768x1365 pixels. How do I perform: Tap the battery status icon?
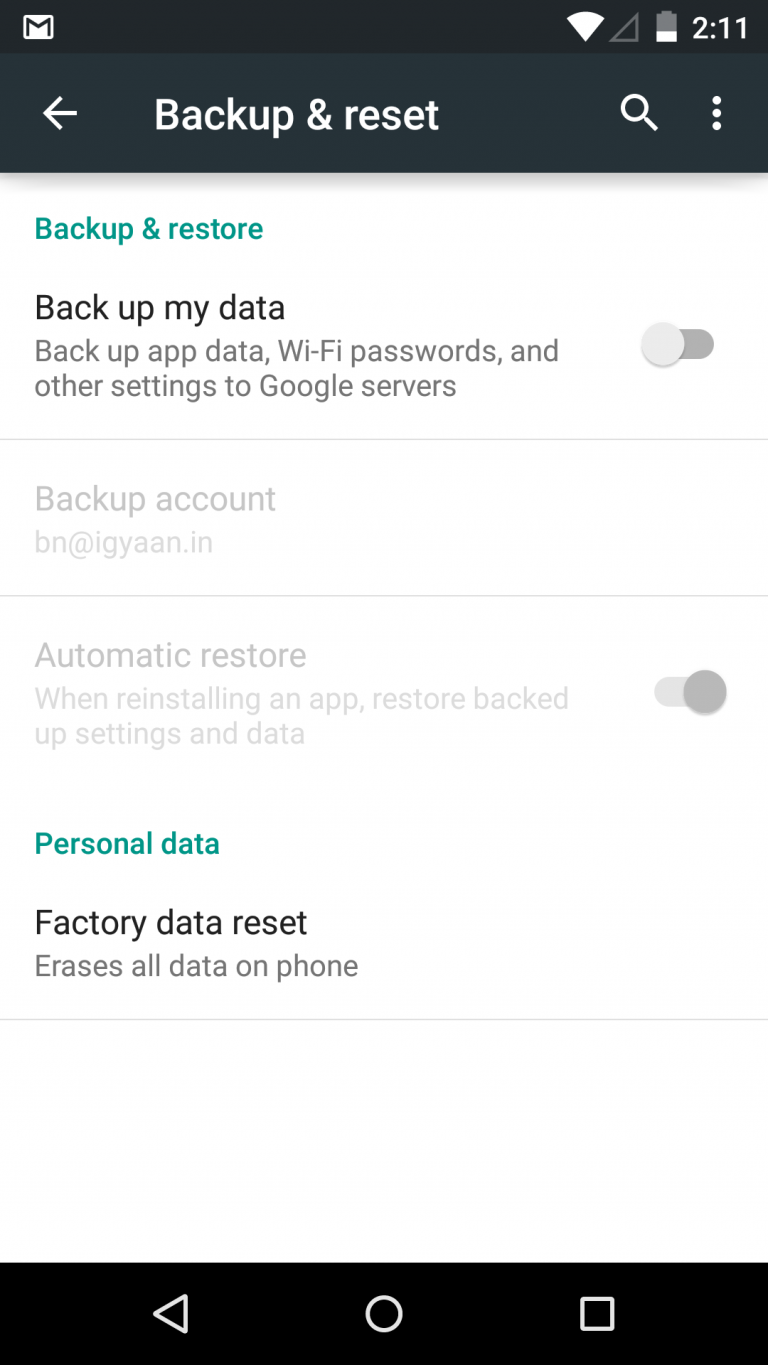pos(666,27)
